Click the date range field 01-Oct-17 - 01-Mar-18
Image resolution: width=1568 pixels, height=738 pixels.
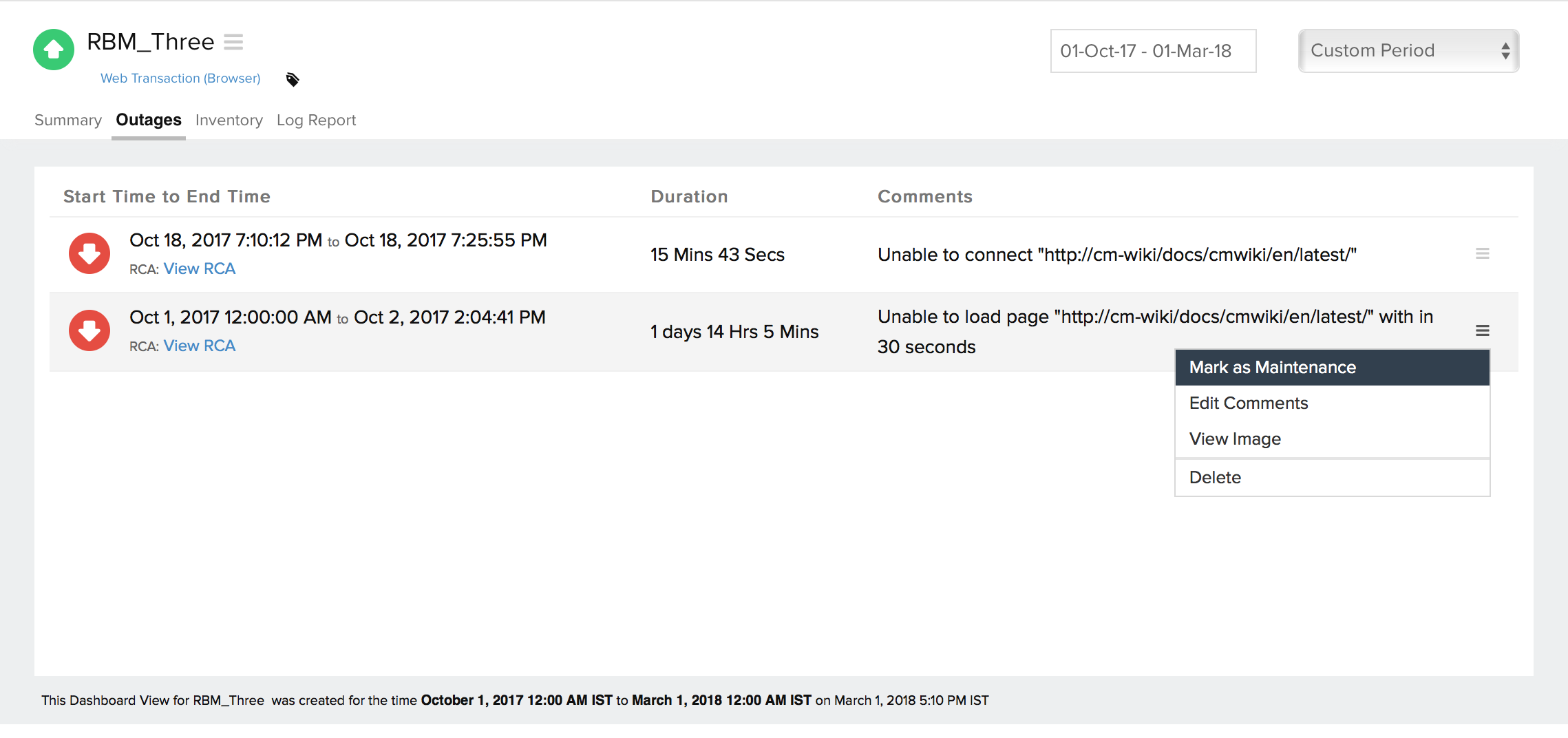coord(1153,51)
